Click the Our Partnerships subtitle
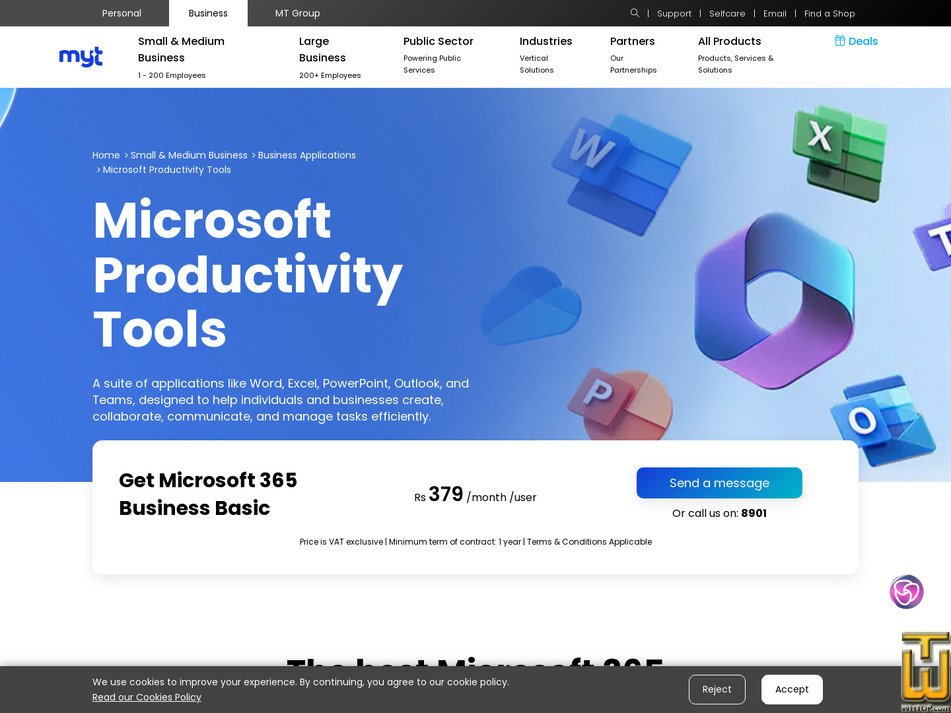The width and height of the screenshot is (951, 713). [x=633, y=64]
